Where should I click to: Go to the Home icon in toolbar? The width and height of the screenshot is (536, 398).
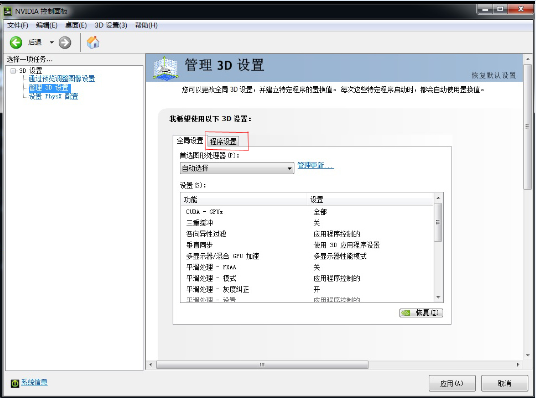coord(93,42)
